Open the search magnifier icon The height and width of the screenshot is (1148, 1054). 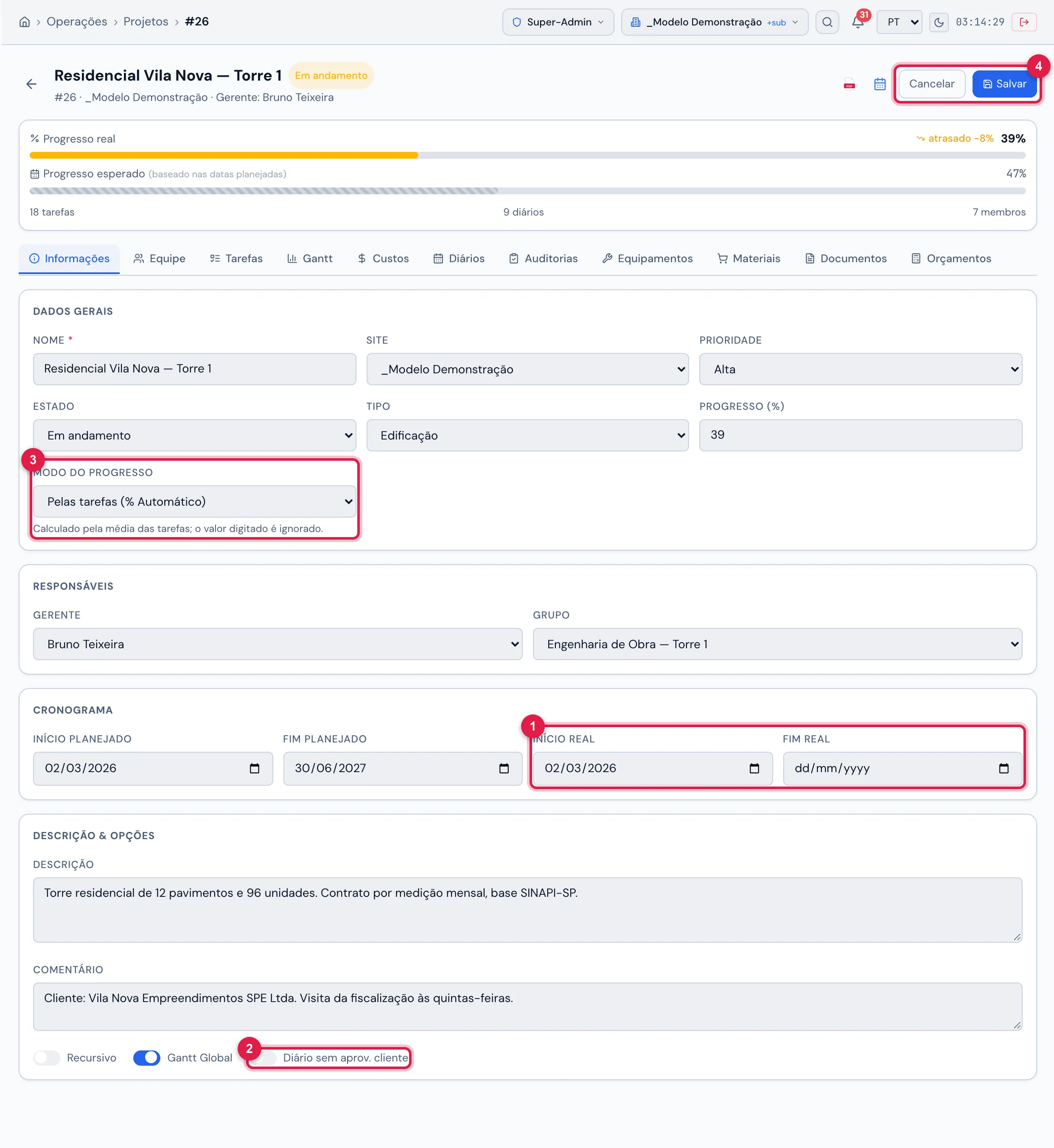click(827, 22)
